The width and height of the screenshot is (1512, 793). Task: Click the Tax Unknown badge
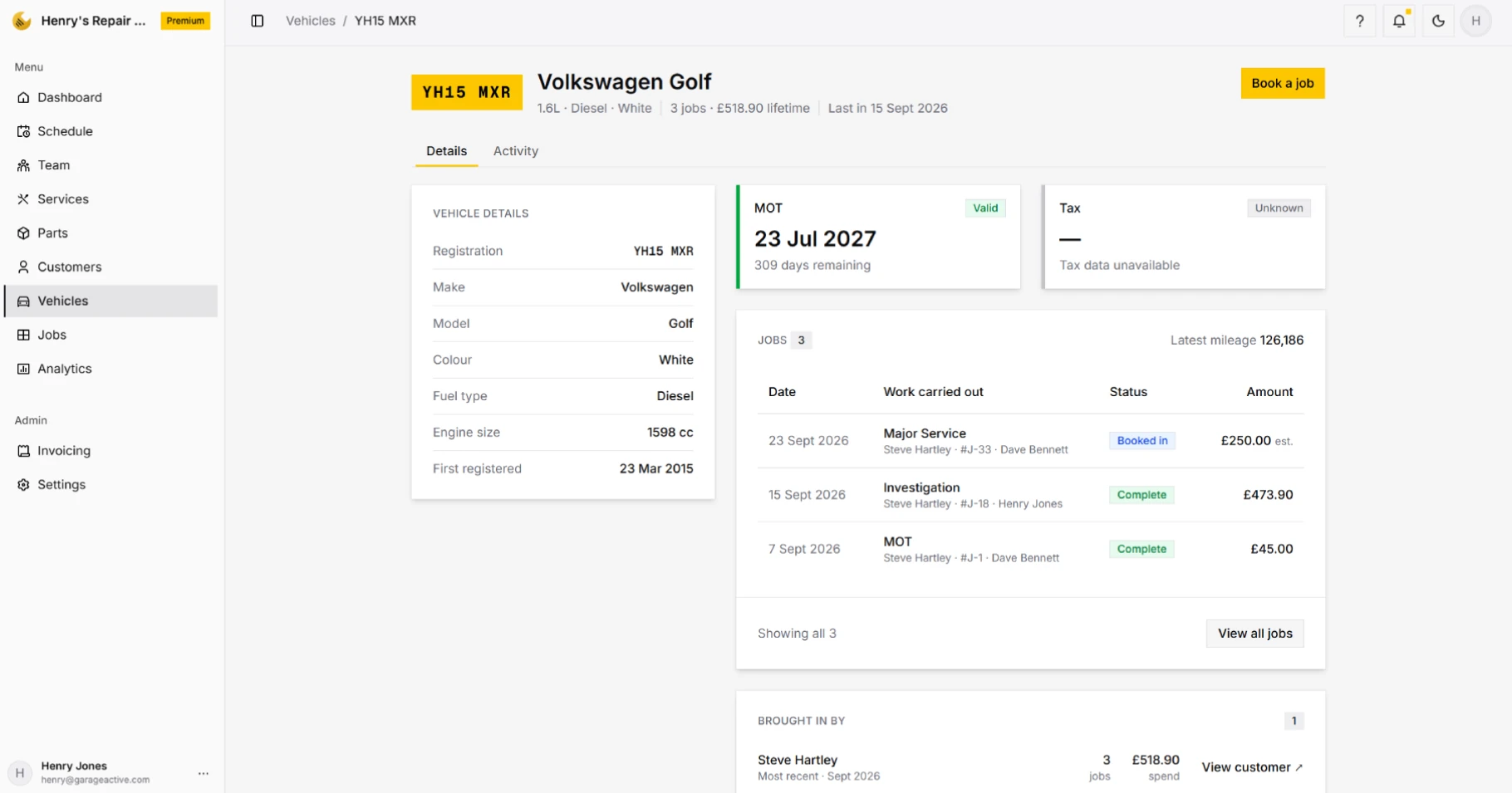[1279, 208]
